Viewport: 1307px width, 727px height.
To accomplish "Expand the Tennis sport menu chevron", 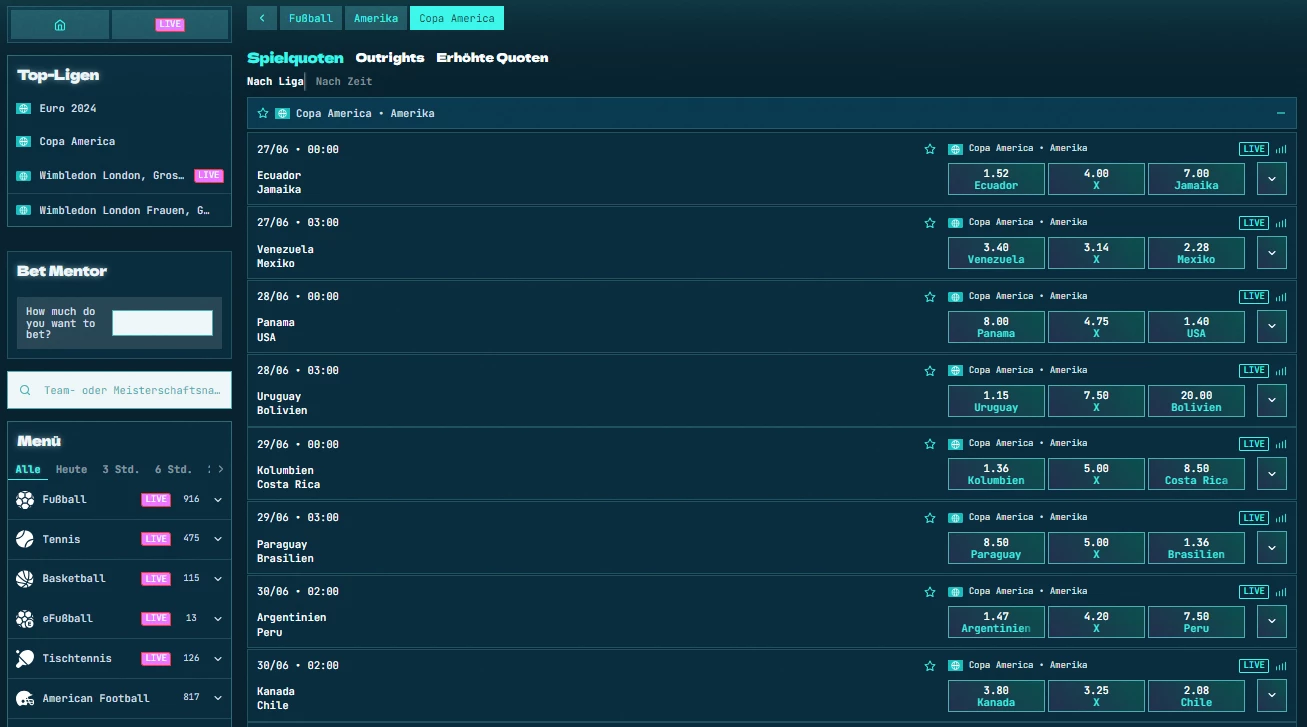I will click(218, 539).
